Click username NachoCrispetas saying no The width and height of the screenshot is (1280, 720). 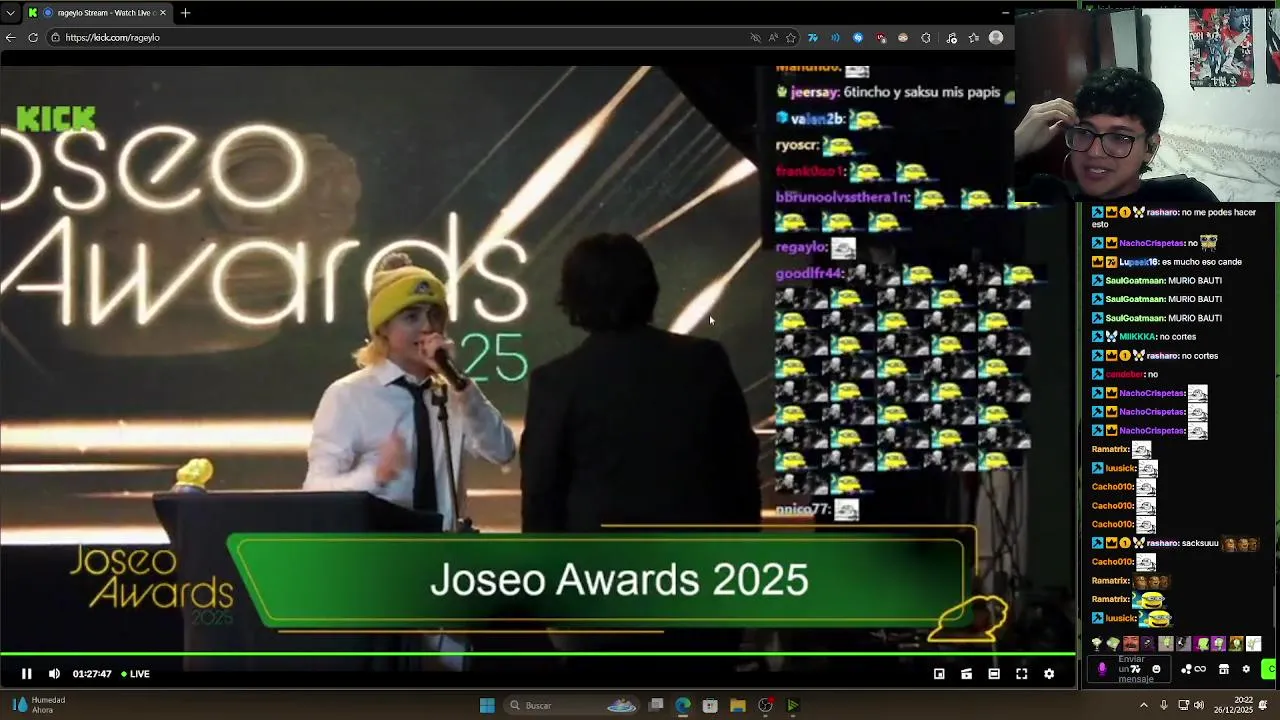(1151, 243)
